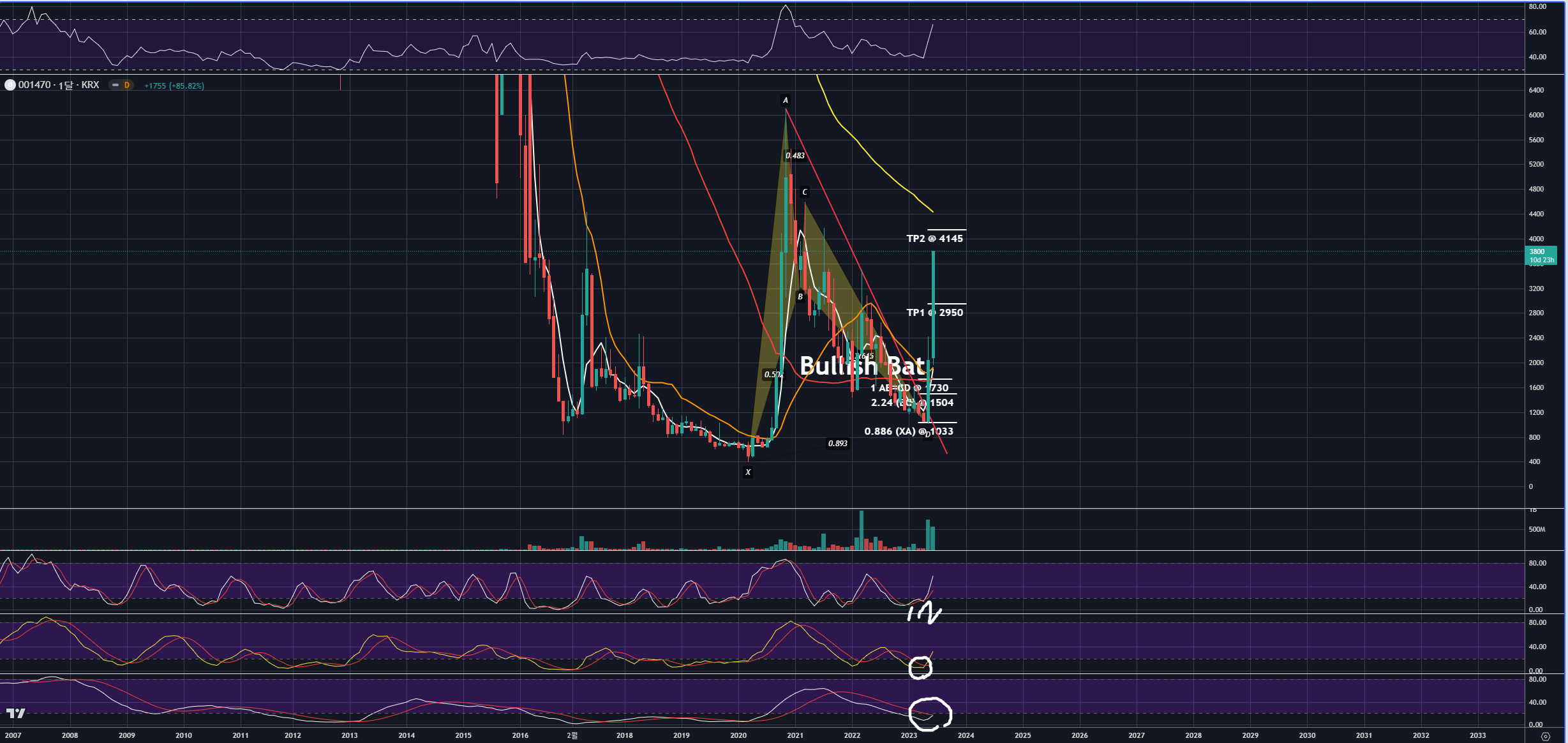Select the 0.893 ratio label
This screenshot has width=1568, height=743.
(837, 444)
